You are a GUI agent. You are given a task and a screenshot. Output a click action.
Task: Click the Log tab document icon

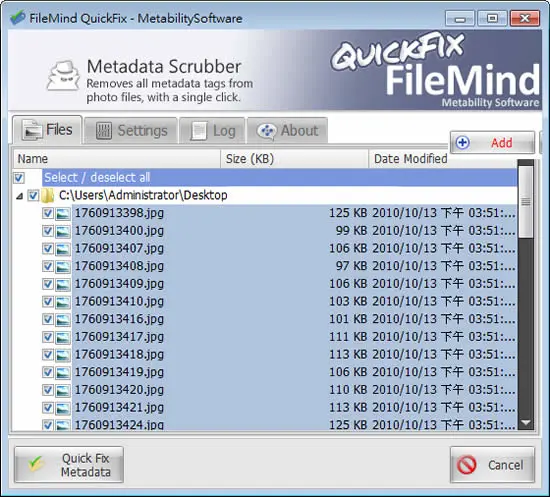[x=199, y=132]
